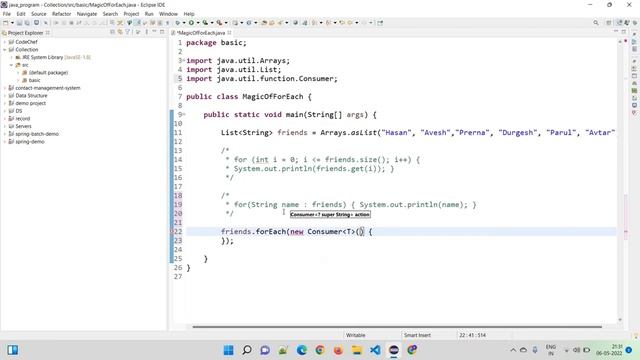This screenshot has height=360, width=640.
Task: Click the editor horizontal scrollbar
Action: (397, 327)
